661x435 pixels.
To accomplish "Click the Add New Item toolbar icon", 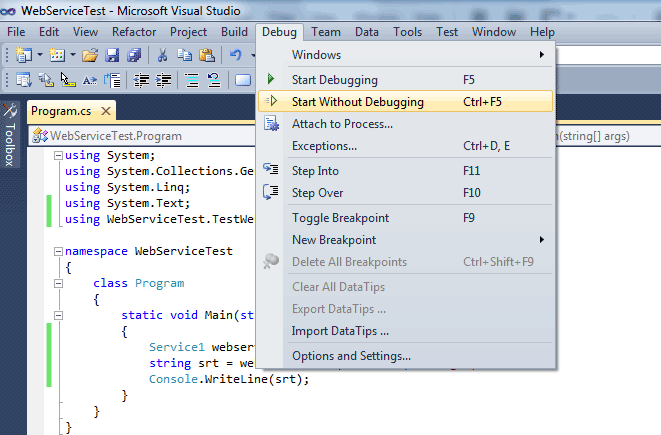I will tap(57, 55).
